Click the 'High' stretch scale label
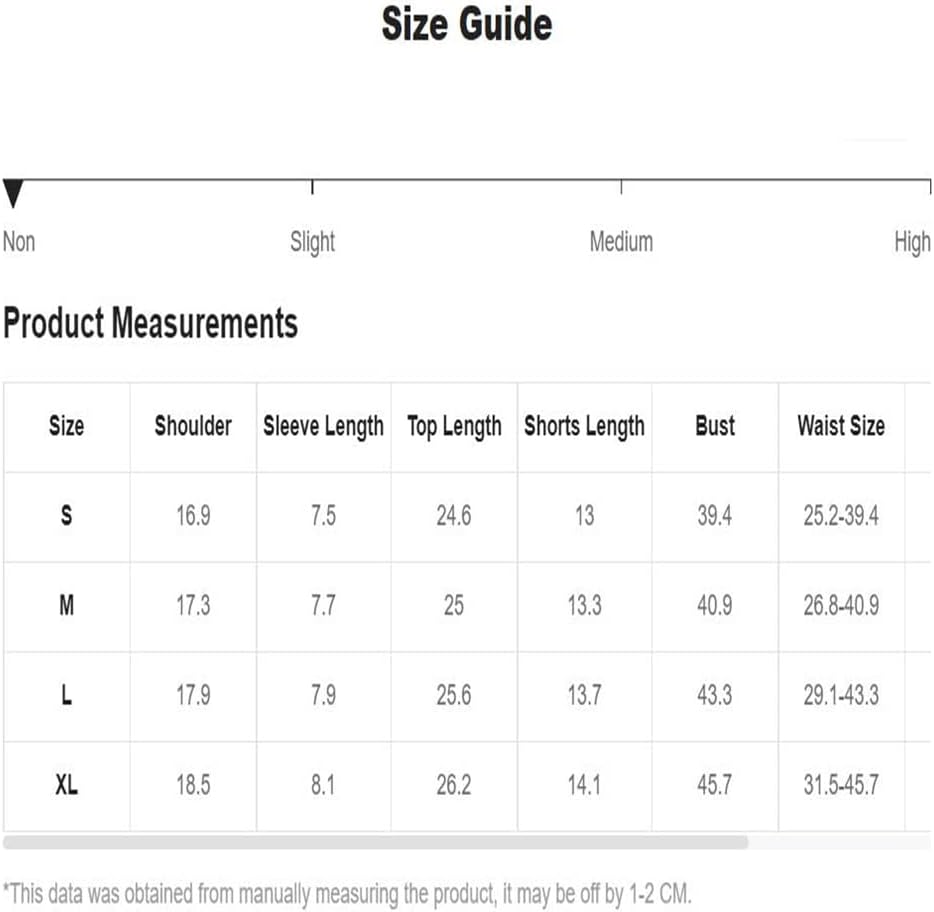The width and height of the screenshot is (934, 912). point(912,242)
